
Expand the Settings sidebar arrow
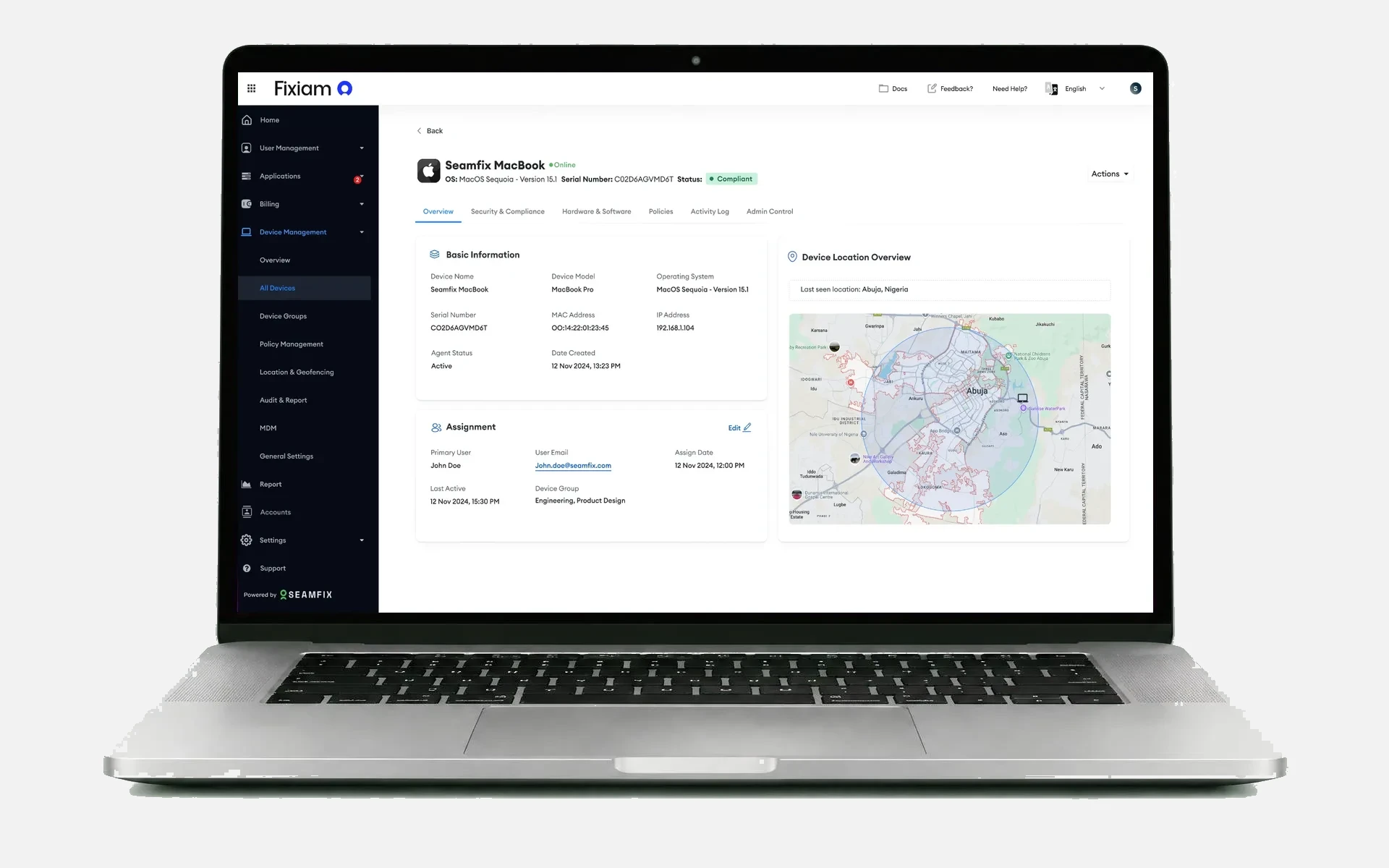coord(362,540)
